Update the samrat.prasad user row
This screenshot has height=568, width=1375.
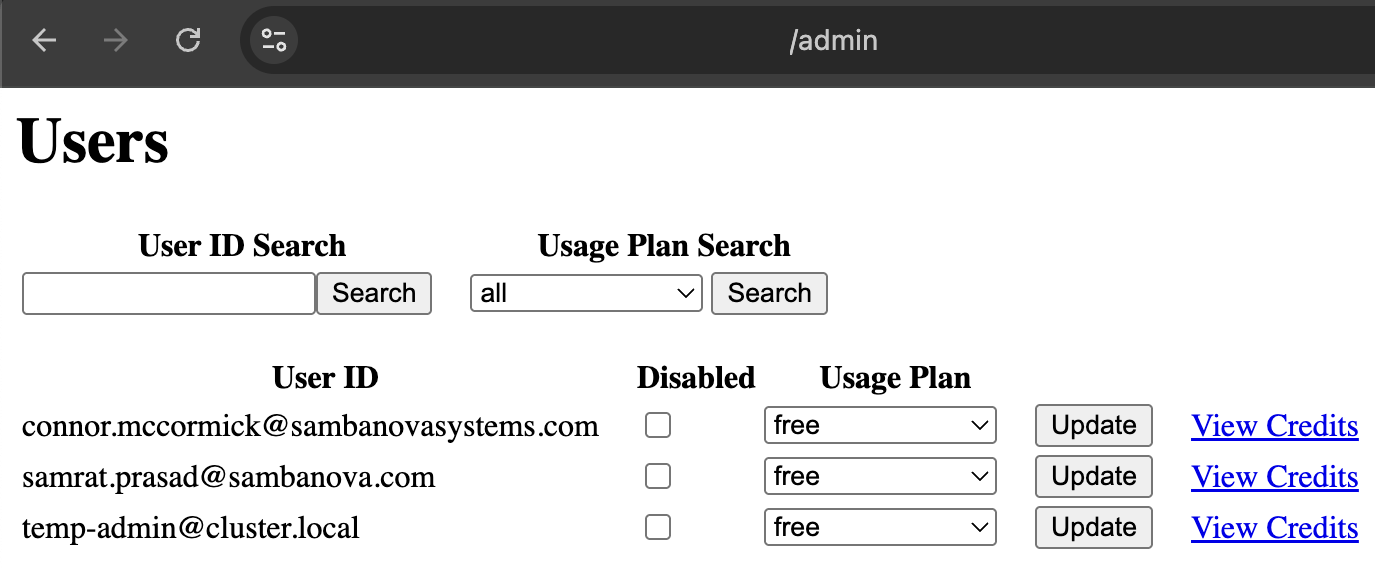tap(1094, 476)
